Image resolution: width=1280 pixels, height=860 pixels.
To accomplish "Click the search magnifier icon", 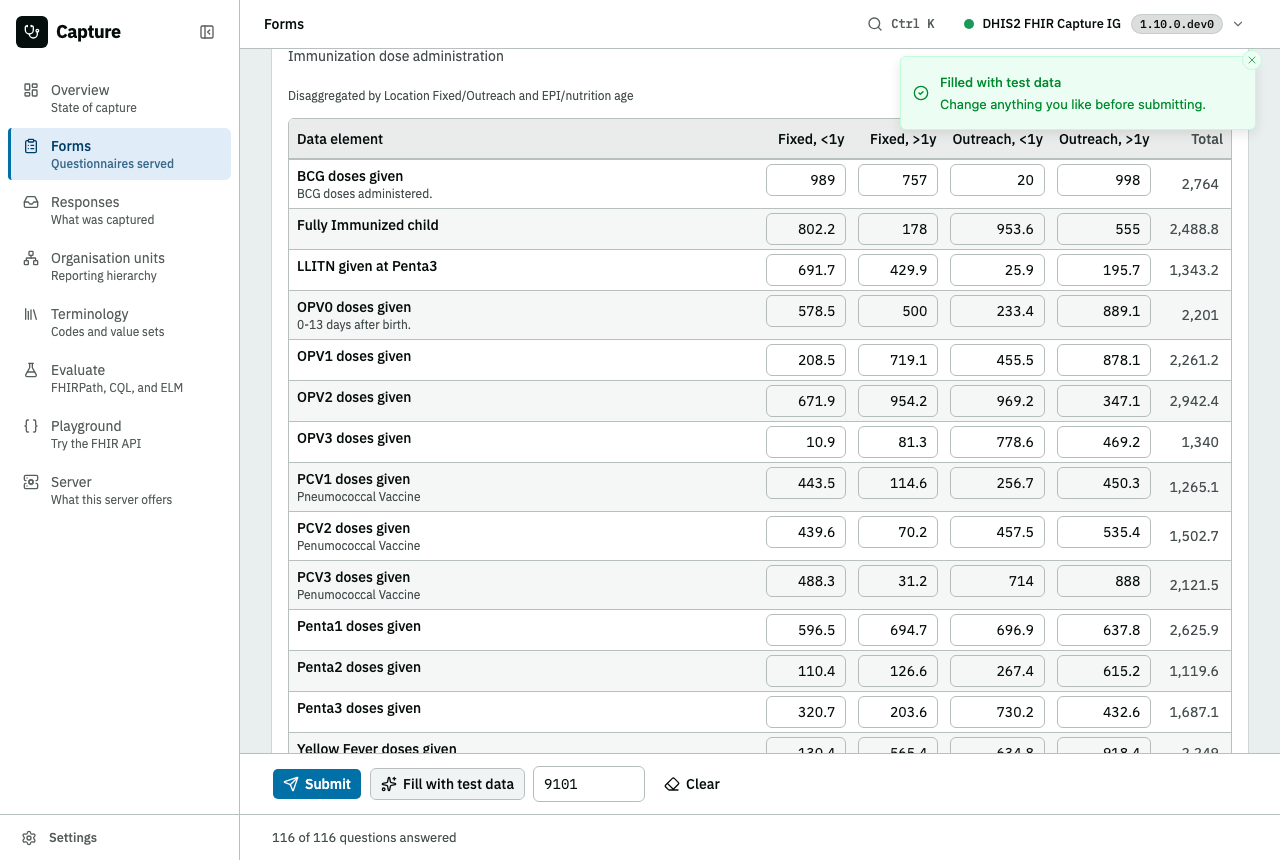I will coord(875,24).
